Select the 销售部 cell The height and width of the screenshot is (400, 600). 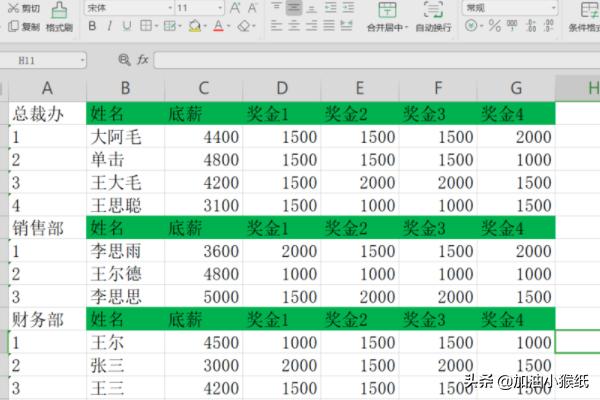[x=47, y=228]
